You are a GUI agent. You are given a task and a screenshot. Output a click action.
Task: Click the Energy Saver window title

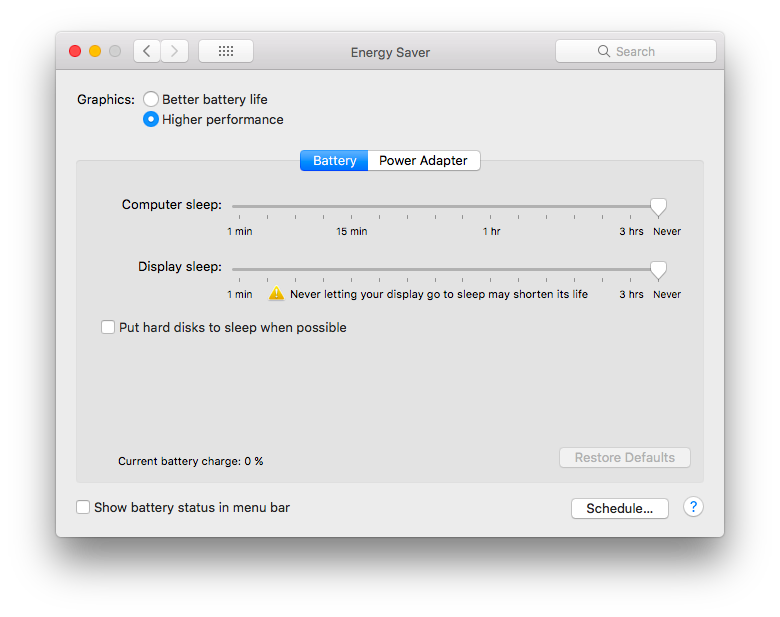[390, 52]
